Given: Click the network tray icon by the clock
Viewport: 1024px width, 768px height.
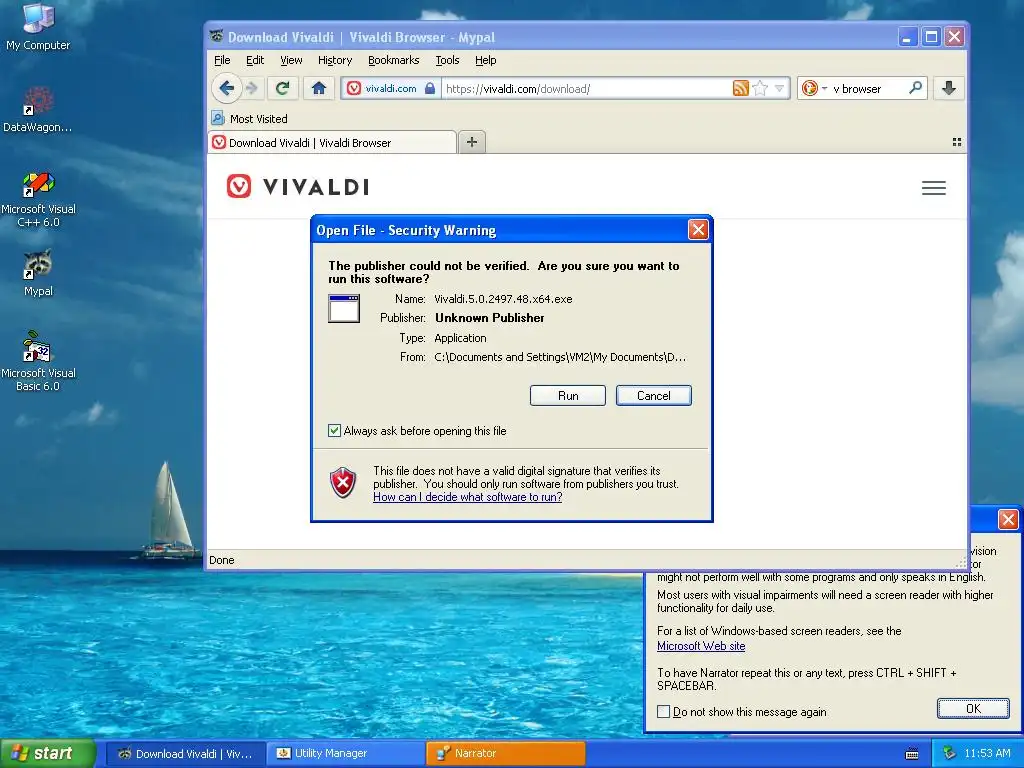Looking at the screenshot, I should pos(949,753).
